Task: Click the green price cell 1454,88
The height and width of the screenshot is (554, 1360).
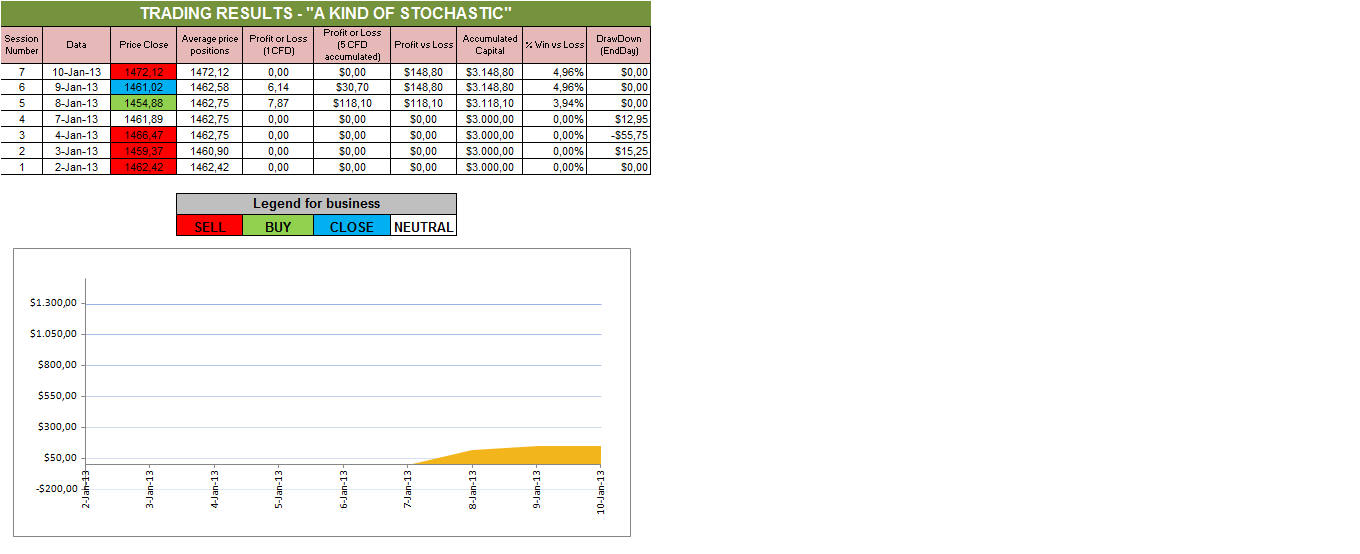Action: (144, 103)
